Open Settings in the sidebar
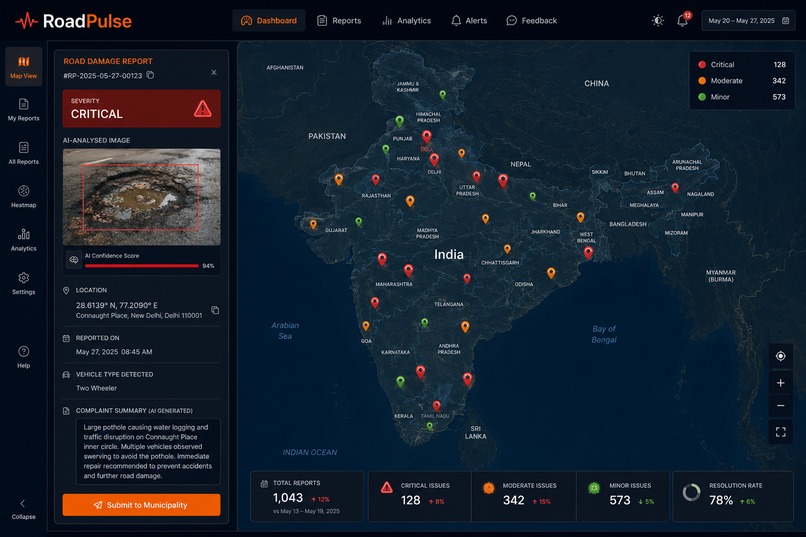 24,283
